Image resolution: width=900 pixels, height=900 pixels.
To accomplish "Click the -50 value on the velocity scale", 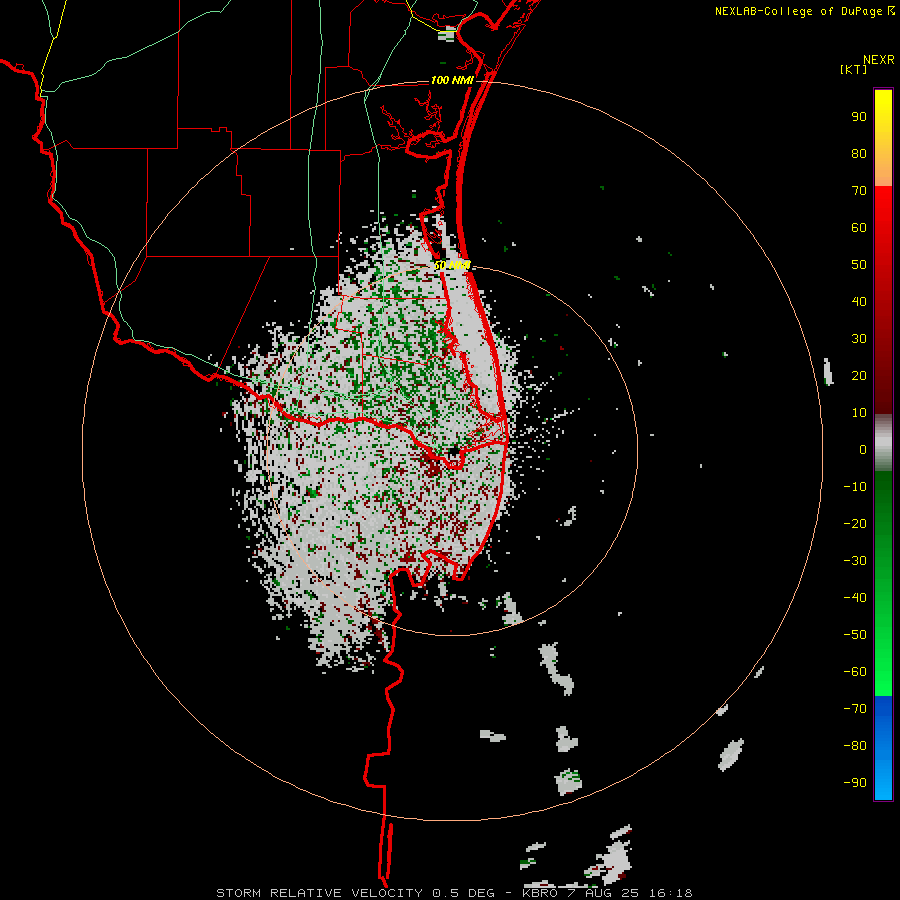I will pos(855,635).
